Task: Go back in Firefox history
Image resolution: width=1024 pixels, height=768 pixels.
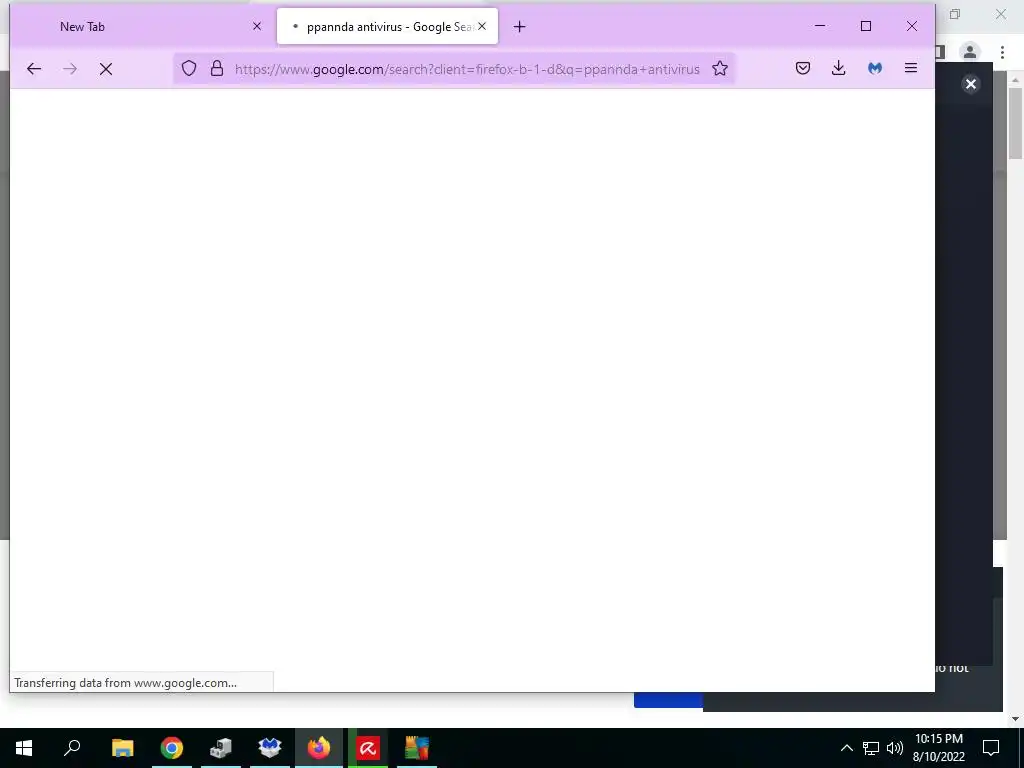Action: 34,69
